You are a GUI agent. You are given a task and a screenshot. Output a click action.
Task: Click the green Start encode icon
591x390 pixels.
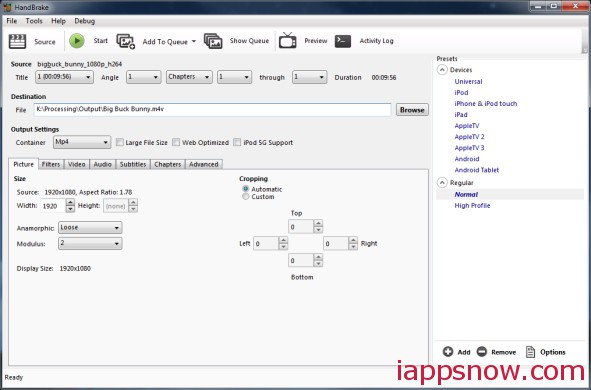coord(77,41)
